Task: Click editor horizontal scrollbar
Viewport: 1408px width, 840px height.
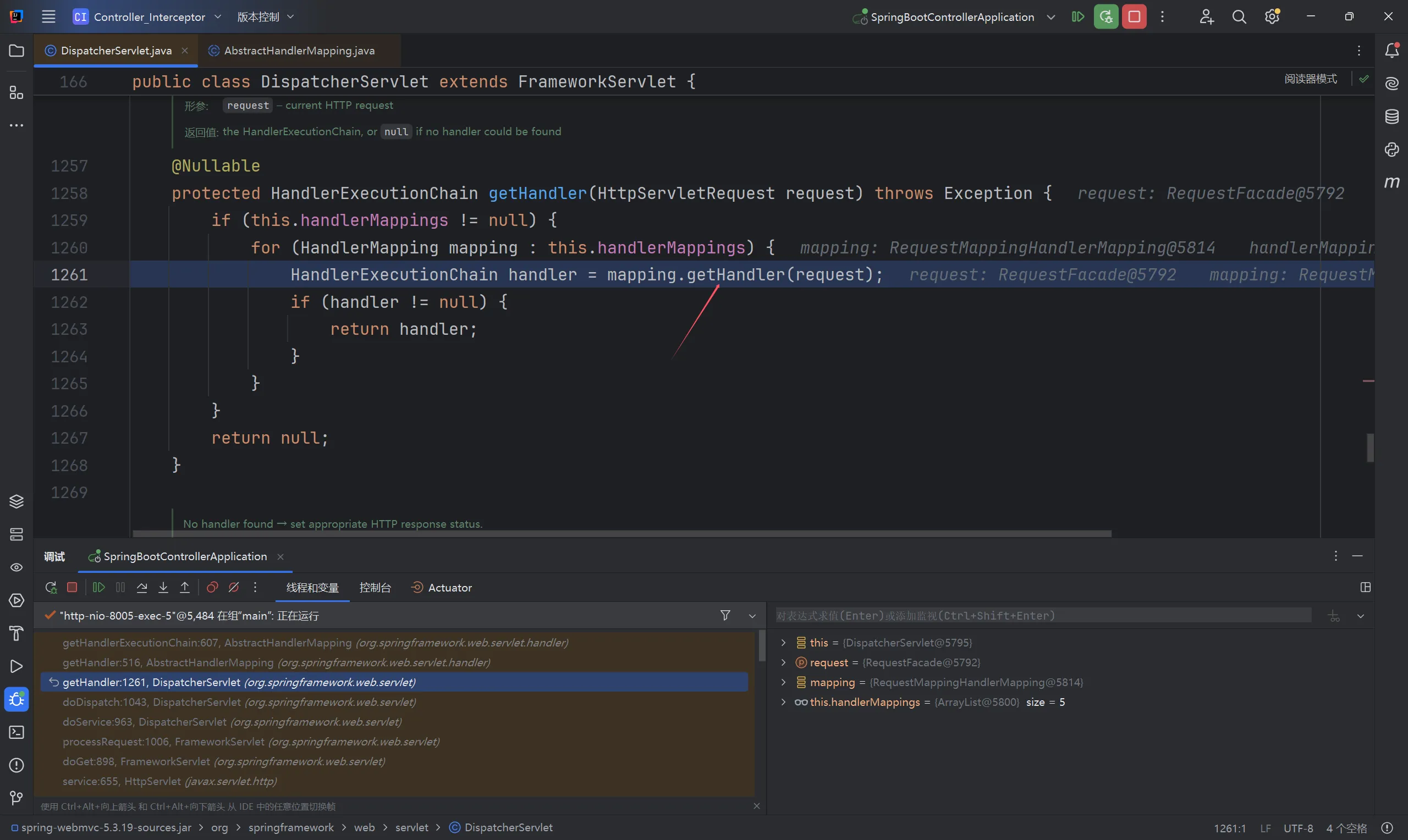Action: (621, 534)
